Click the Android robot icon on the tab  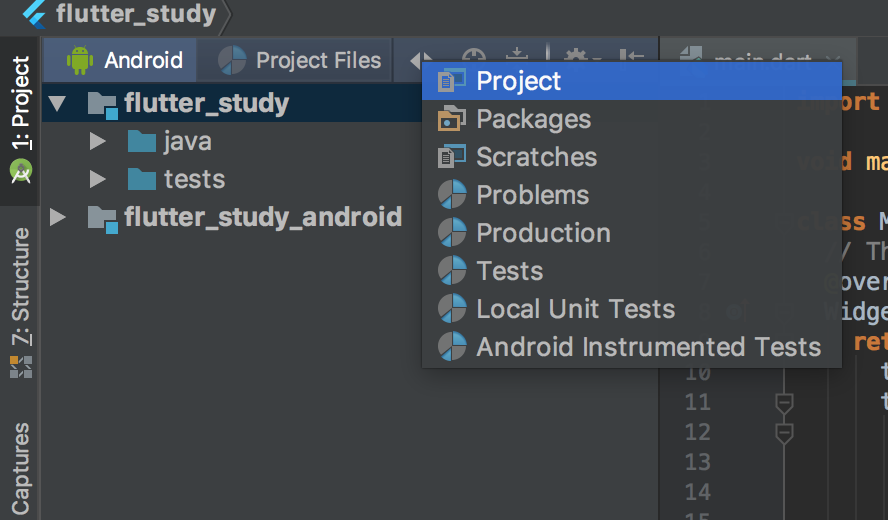80,60
